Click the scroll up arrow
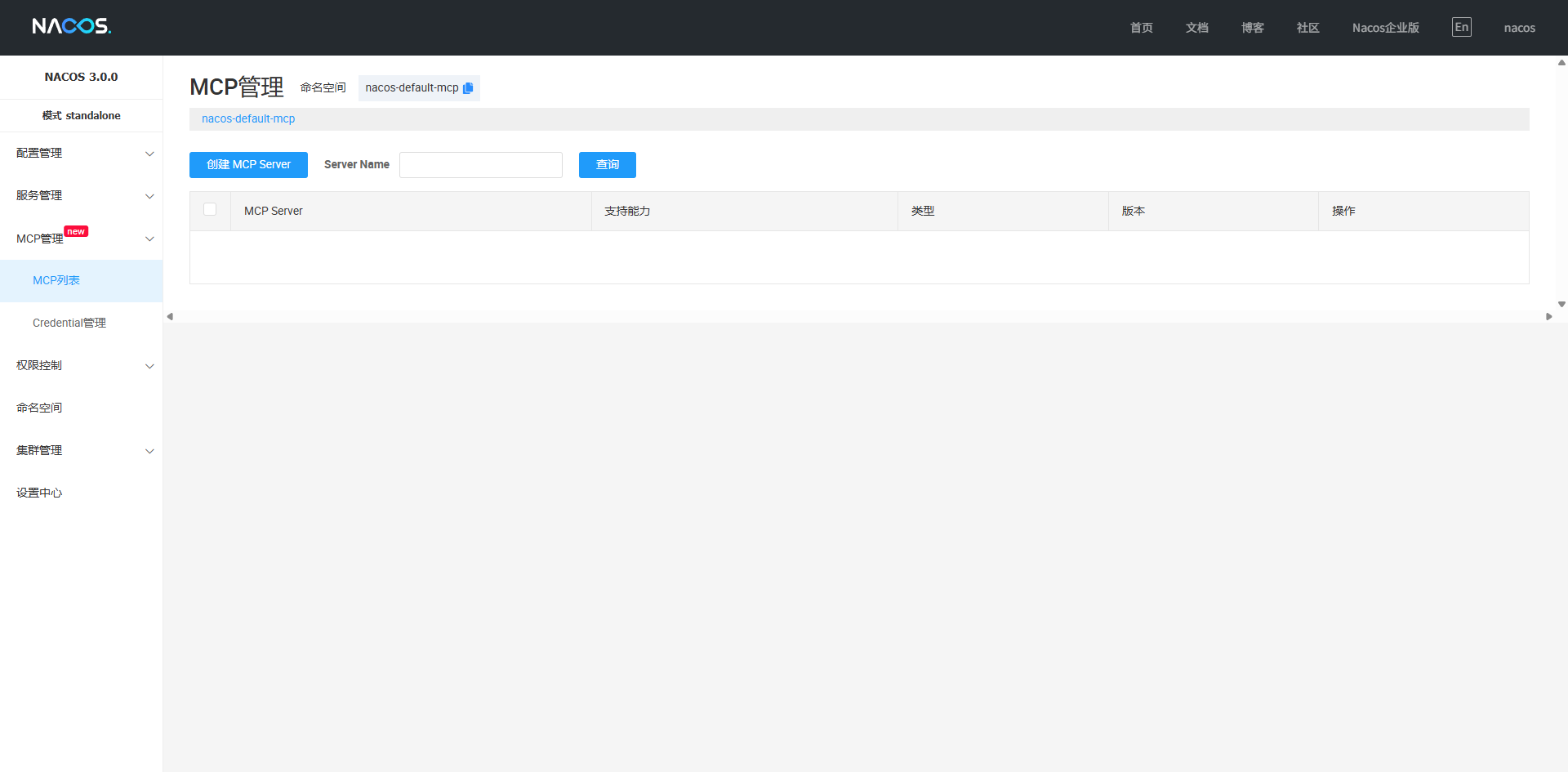Image resolution: width=1568 pixels, height=772 pixels. click(1561, 62)
